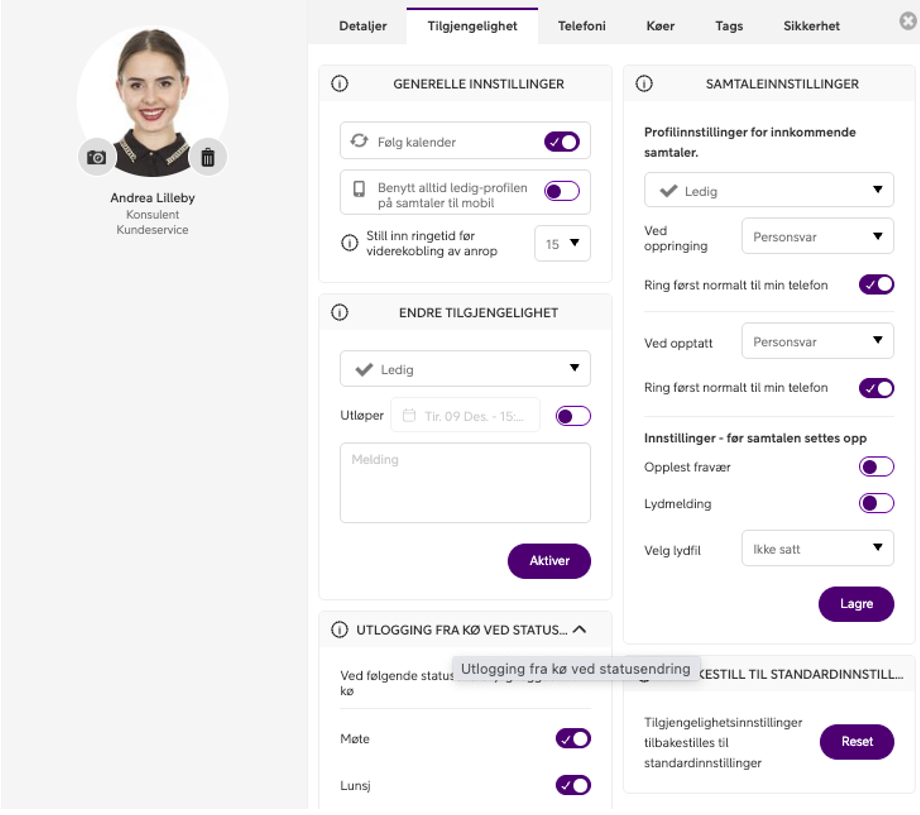The image size is (920, 815).
Task: Disable the Følg kalender toggle
Action: click(x=562, y=142)
